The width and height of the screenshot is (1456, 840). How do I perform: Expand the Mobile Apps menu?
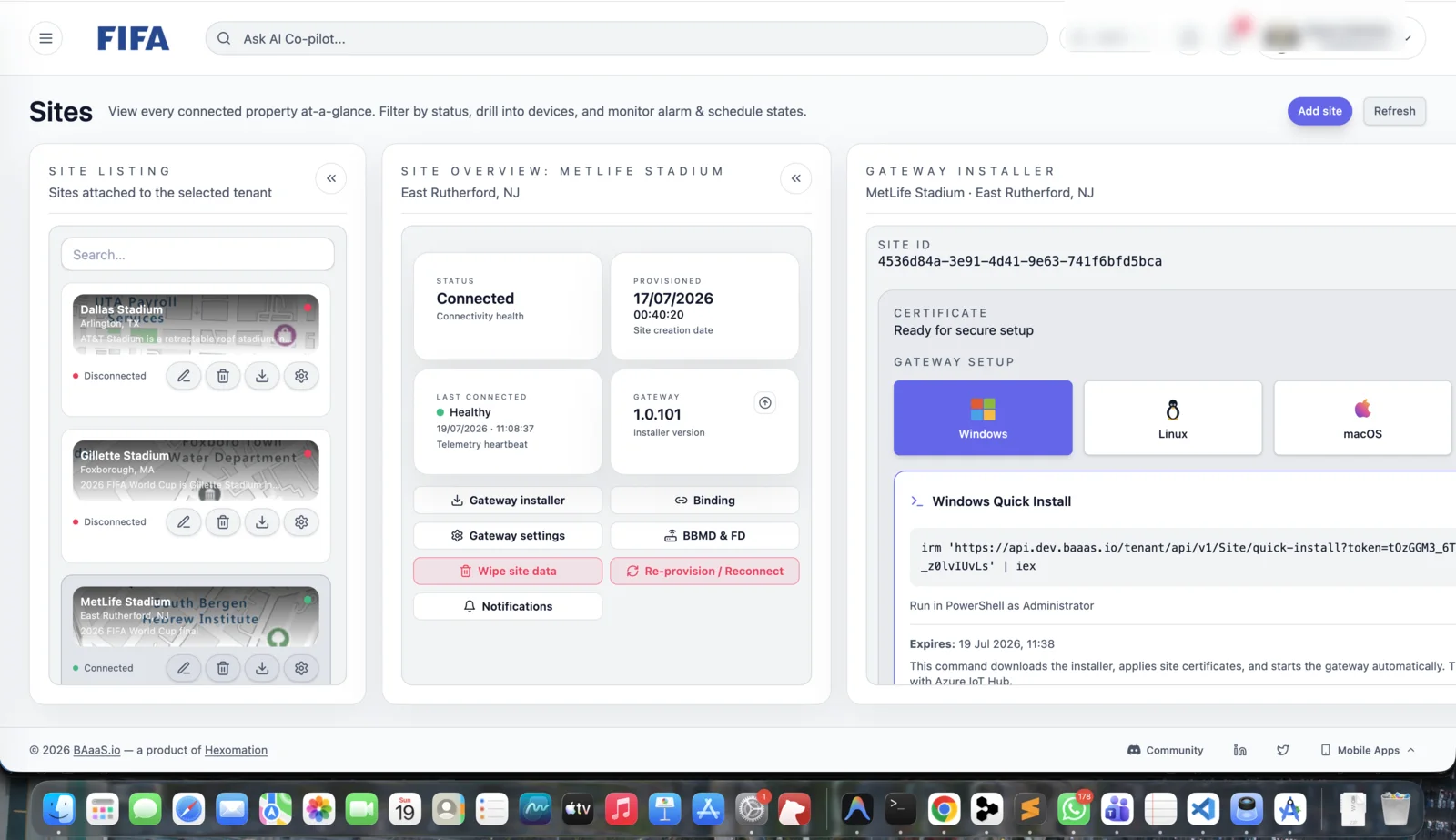1368,750
